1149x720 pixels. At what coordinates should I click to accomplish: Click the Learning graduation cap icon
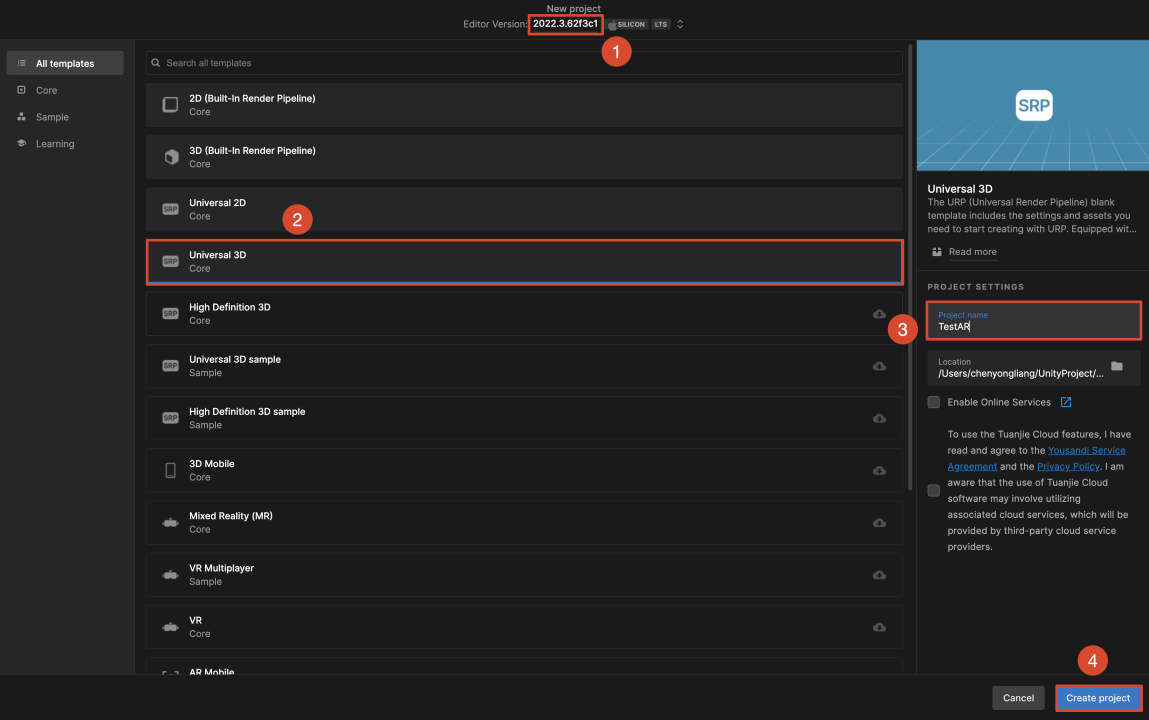click(x=22, y=144)
